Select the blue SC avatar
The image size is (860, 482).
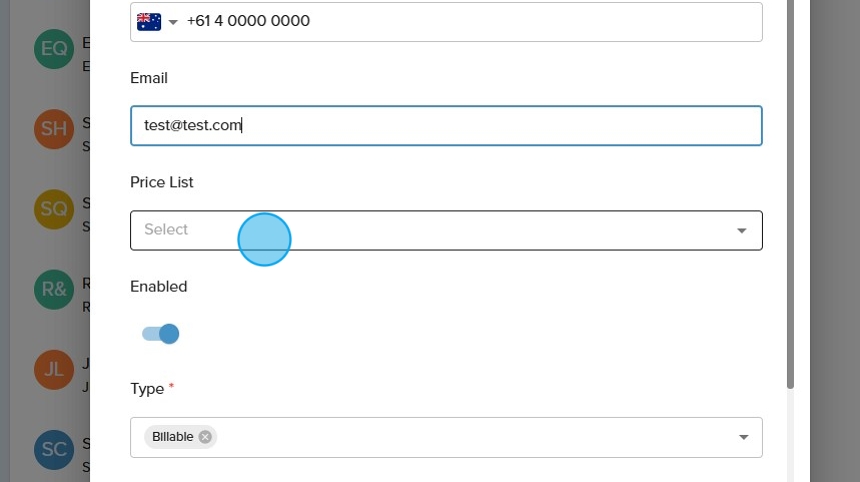tap(54, 449)
